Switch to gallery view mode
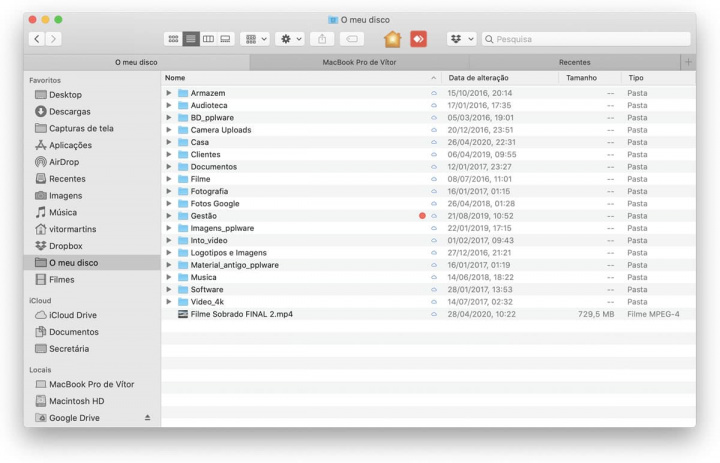The image size is (720, 463). click(x=225, y=39)
